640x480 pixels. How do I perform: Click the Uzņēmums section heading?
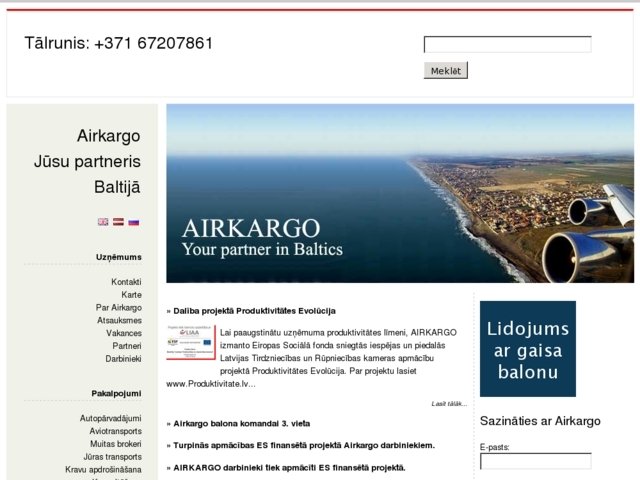click(119, 257)
